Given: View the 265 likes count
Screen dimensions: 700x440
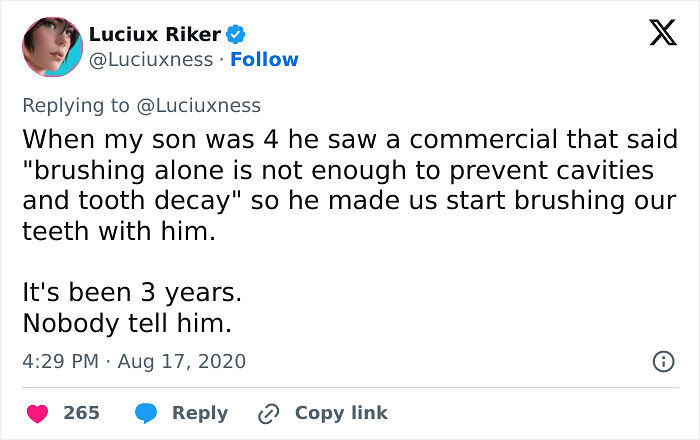Looking at the screenshot, I should point(80,413).
